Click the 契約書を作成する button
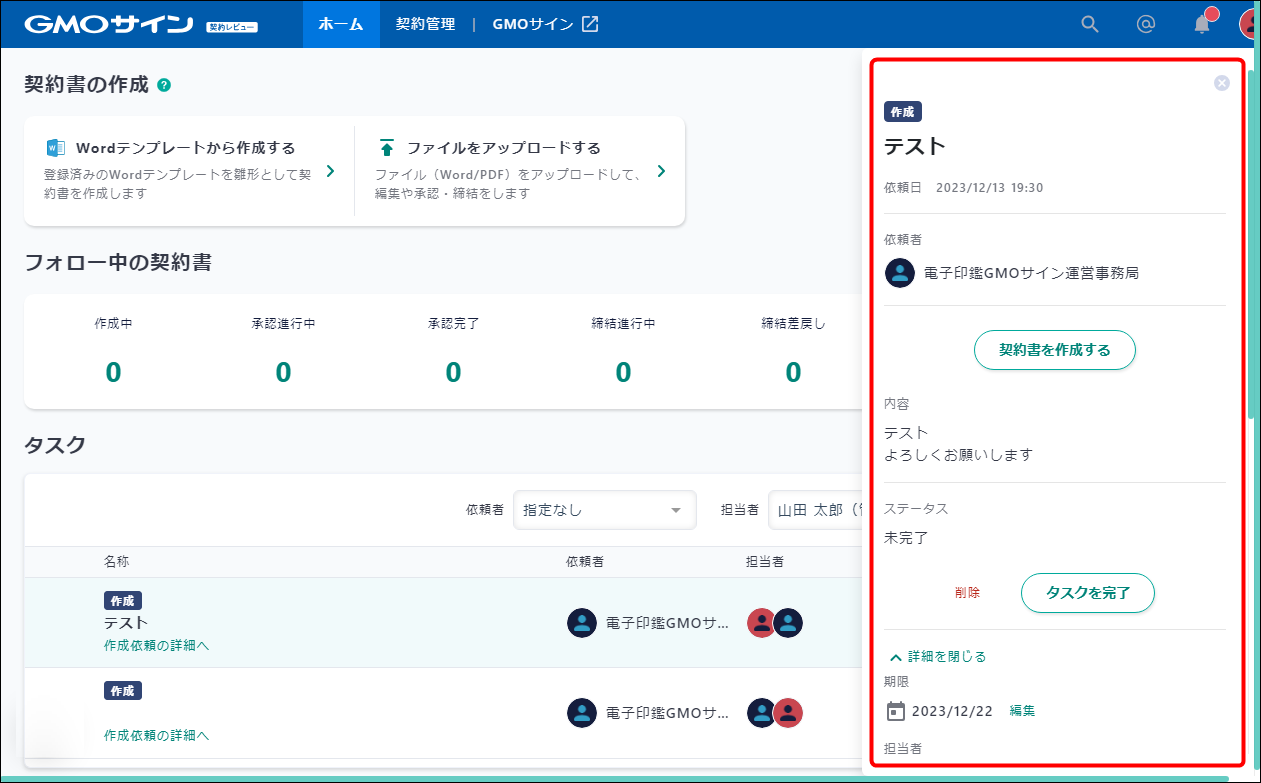1261x783 pixels. pos(1054,350)
